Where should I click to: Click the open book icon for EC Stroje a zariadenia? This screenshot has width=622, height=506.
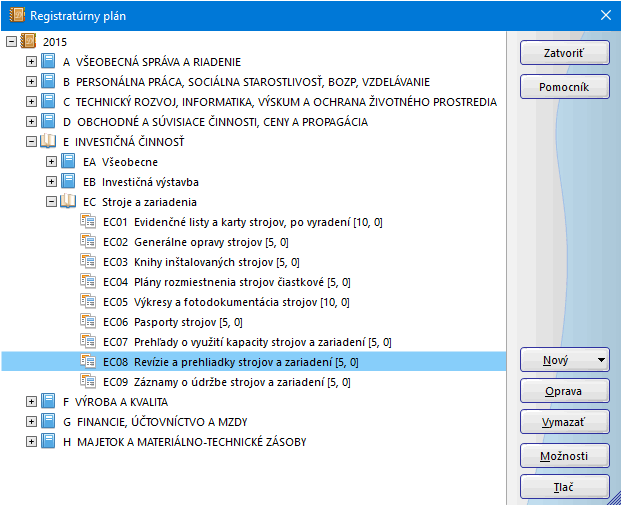point(68,202)
